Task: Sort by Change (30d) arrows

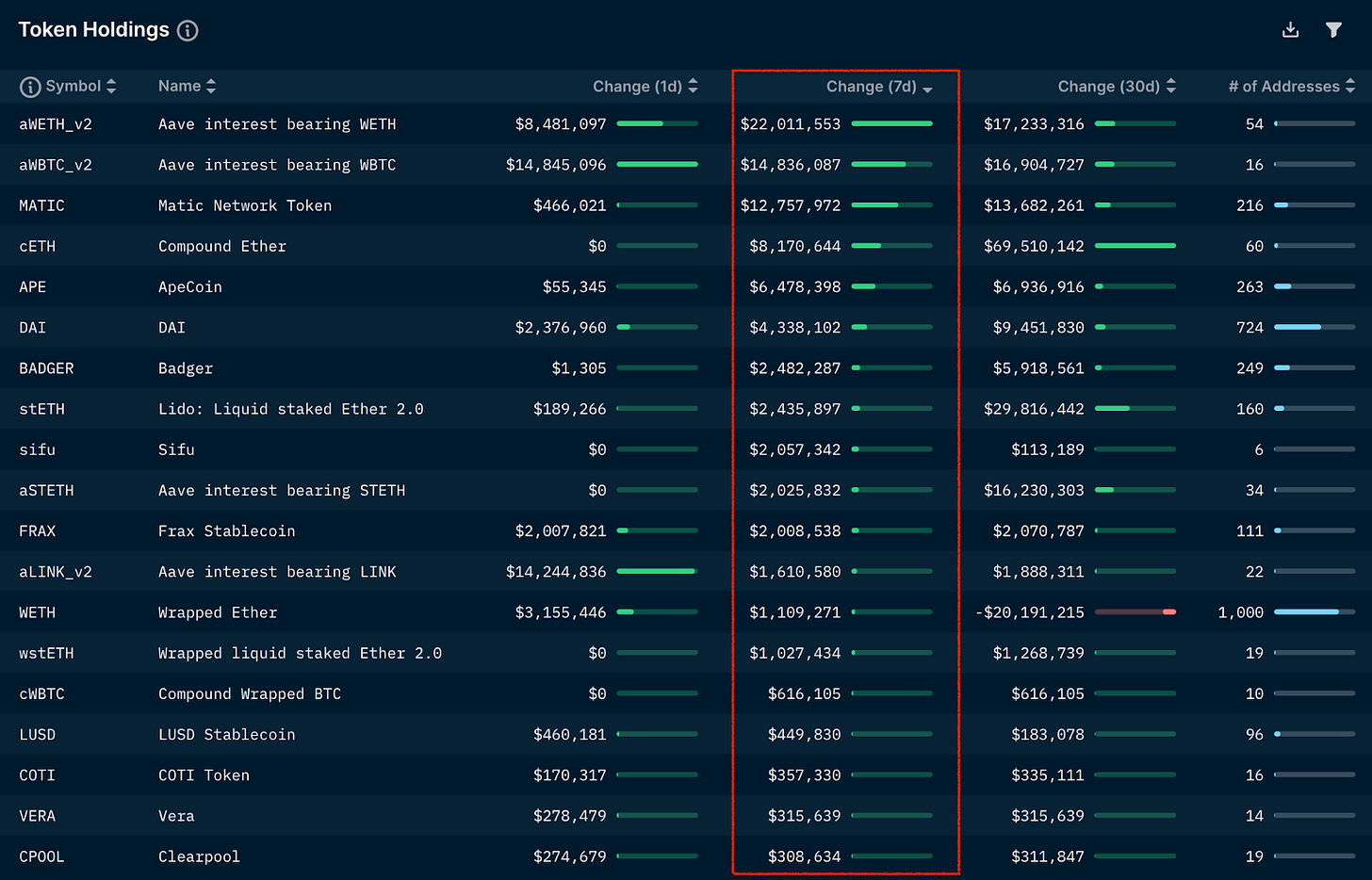Action: [x=1170, y=86]
